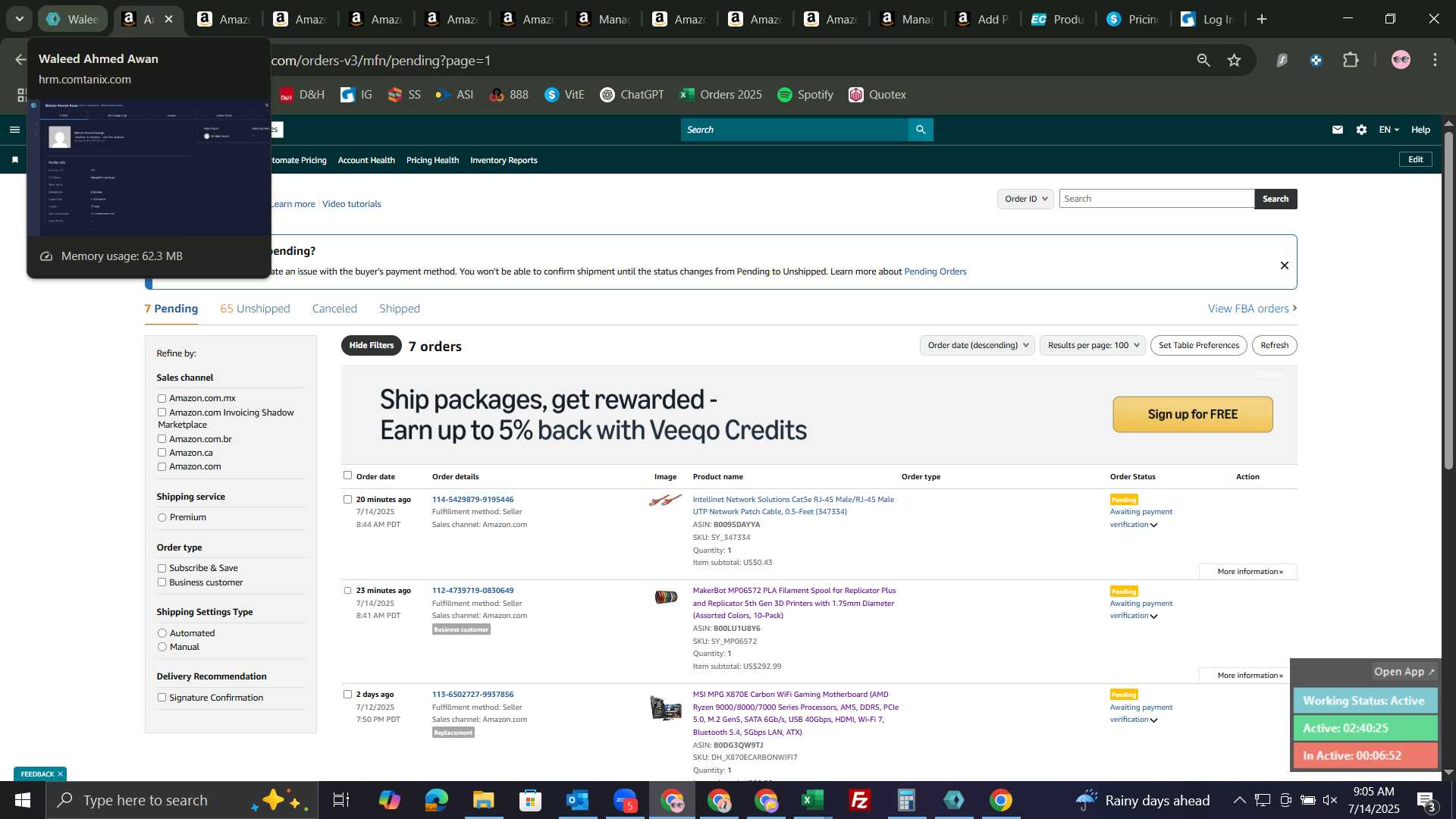The width and height of the screenshot is (1456, 819).
Task: Open the Windows Start menu
Action: tap(23, 800)
